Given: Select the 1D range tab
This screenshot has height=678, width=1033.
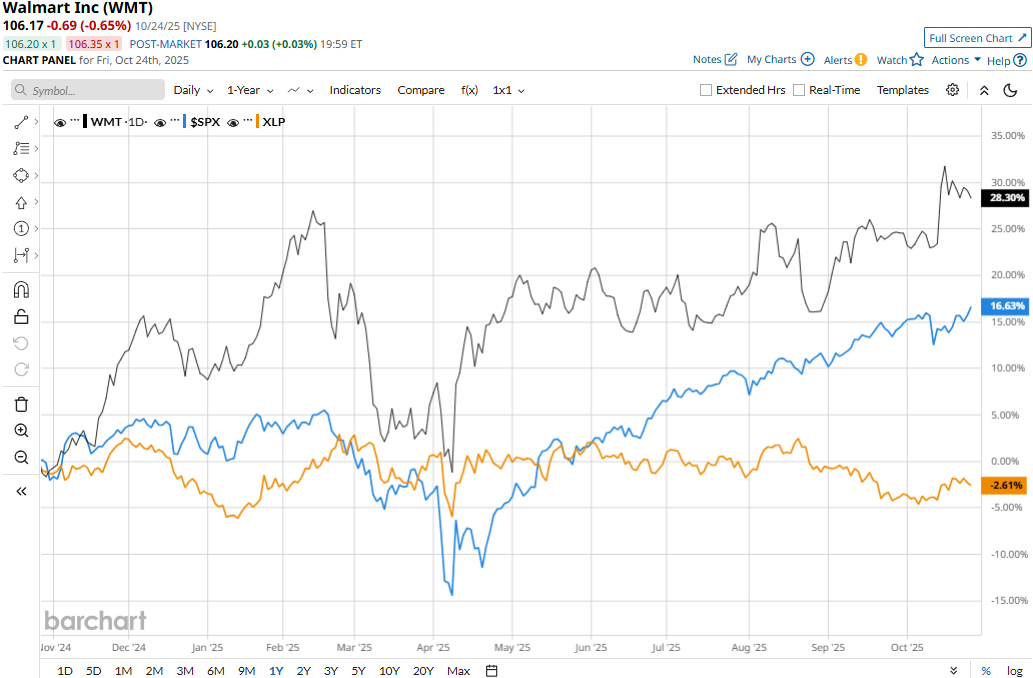Looking at the screenshot, I should (x=65, y=671).
